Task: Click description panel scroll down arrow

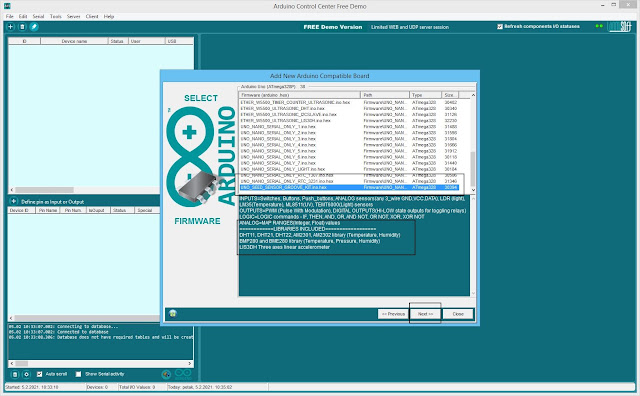Action: pos(473,293)
